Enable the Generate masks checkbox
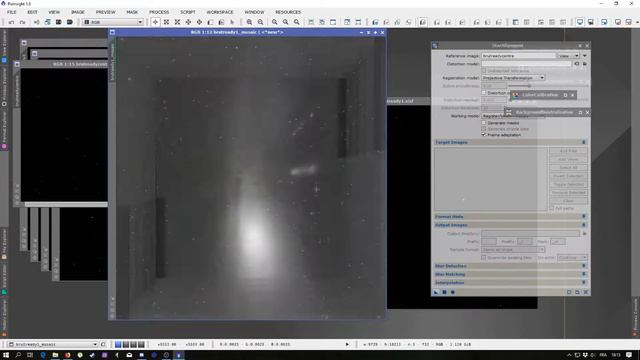640x360 pixels. coord(484,122)
